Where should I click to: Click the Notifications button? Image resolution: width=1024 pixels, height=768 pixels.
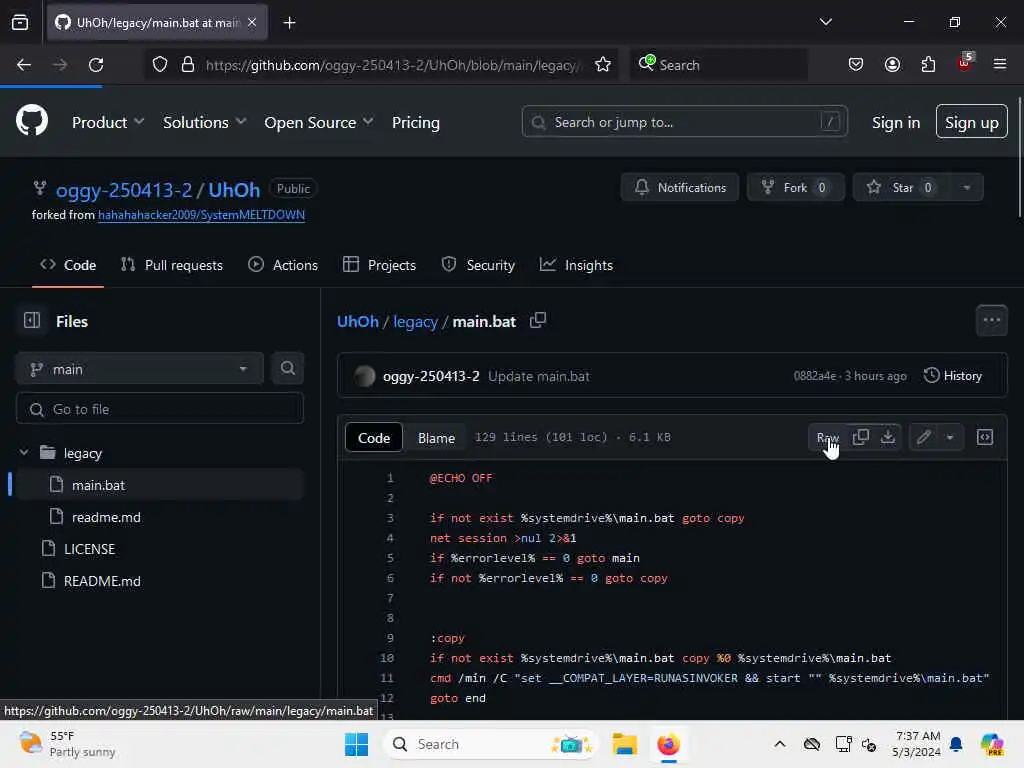(x=680, y=187)
